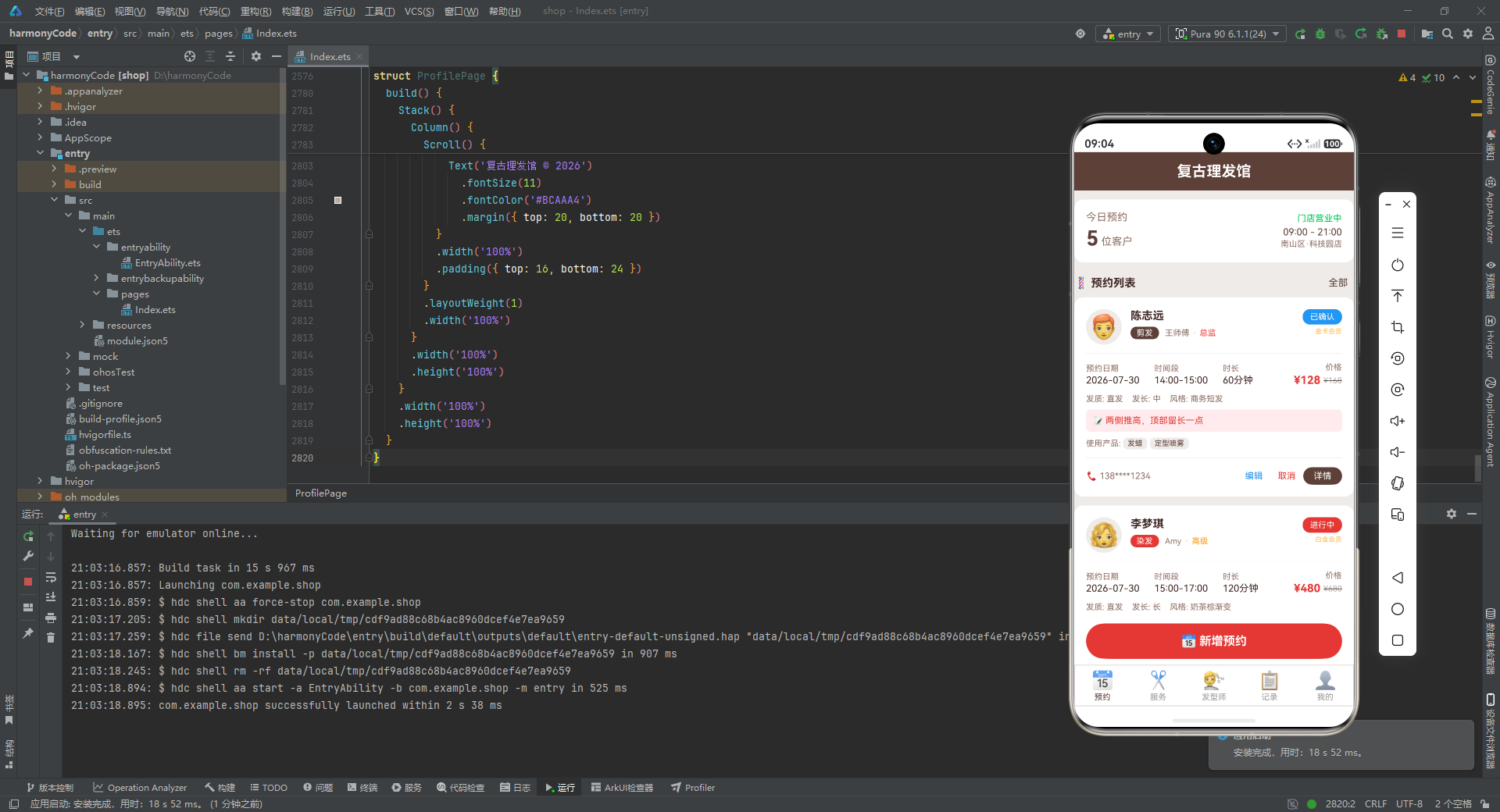Expand the ohosTest folder
This screenshot has width=1500, height=812.
pos(68,372)
